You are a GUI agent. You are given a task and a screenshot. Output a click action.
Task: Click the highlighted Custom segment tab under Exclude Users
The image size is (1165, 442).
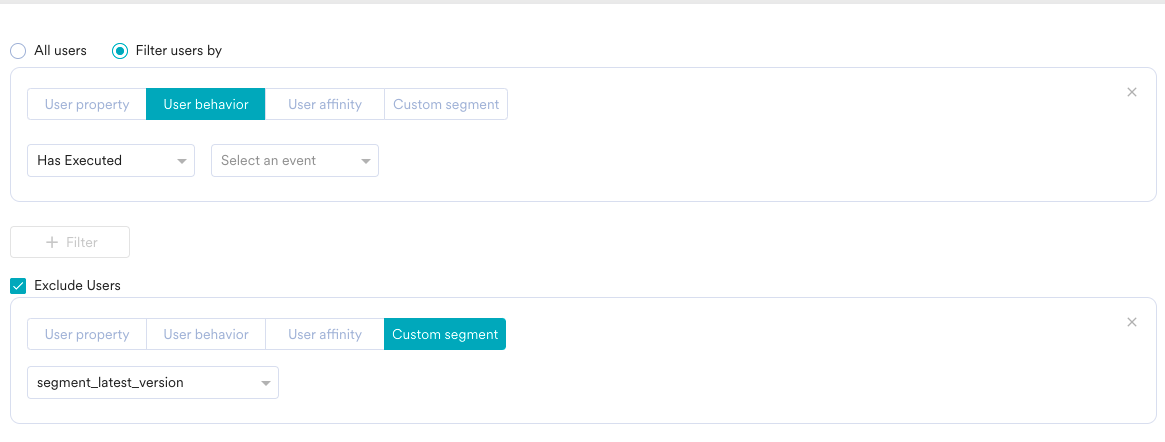coord(445,334)
